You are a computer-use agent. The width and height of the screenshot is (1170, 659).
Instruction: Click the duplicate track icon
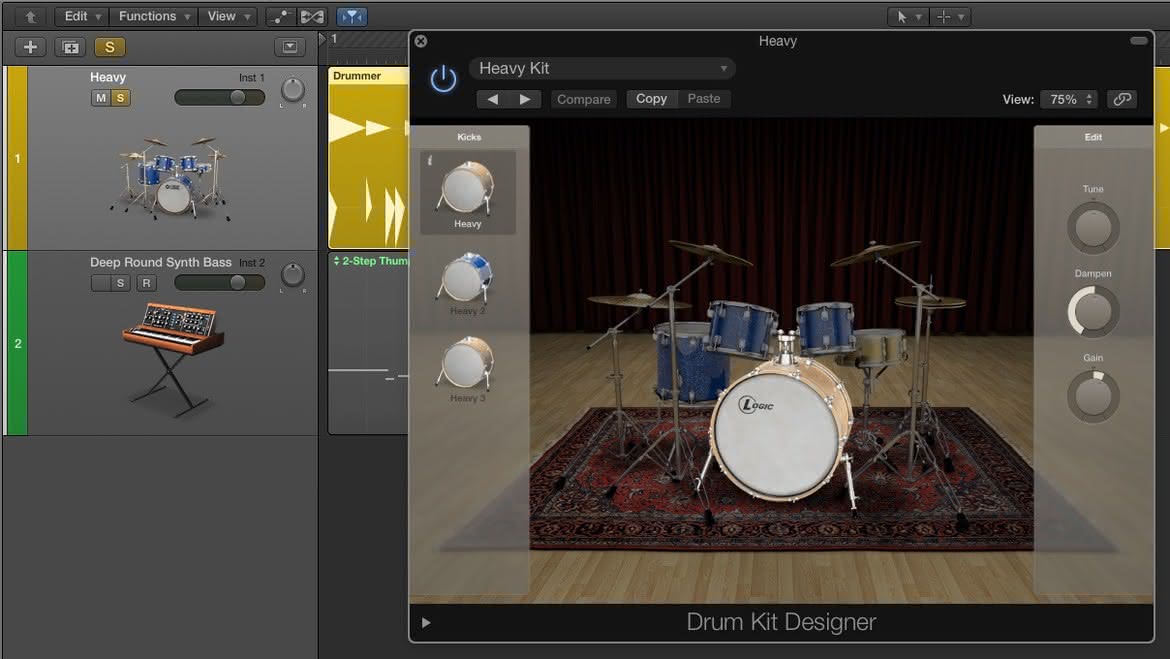pyautogui.click(x=70, y=47)
